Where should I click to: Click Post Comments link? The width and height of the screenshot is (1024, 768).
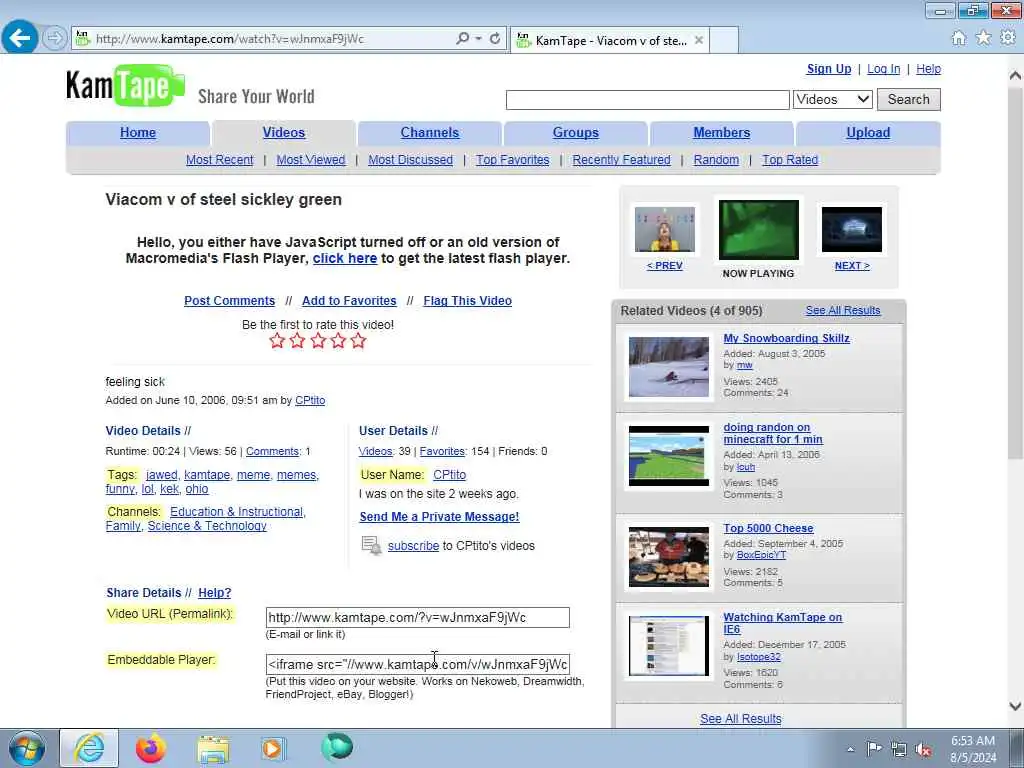click(x=229, y=300)
